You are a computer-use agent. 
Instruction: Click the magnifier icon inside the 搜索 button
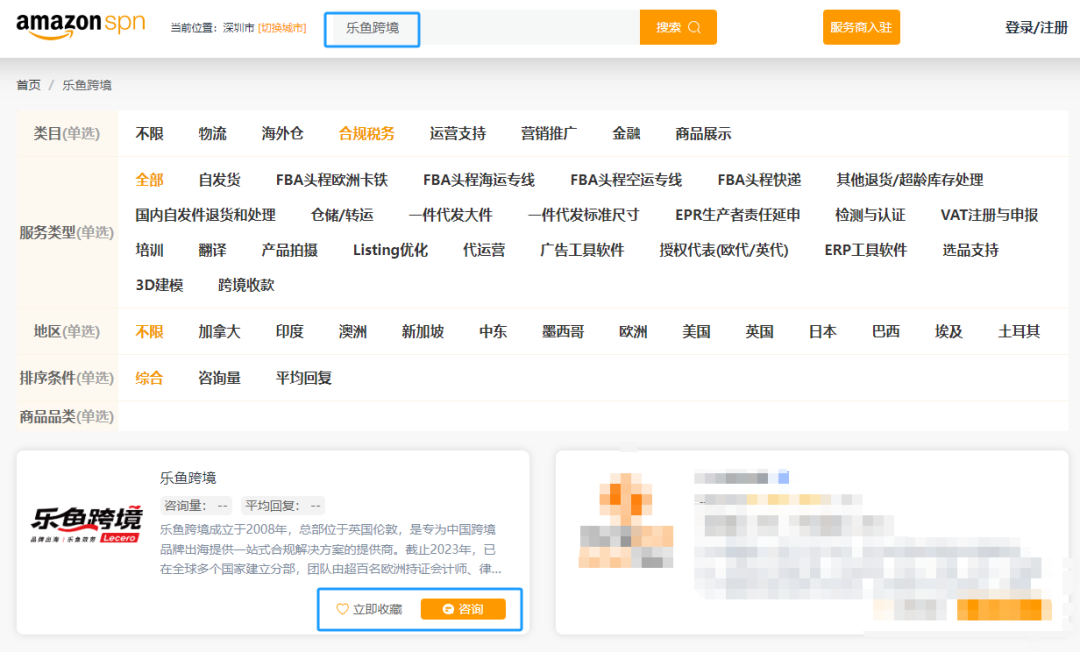click(696, 27)
